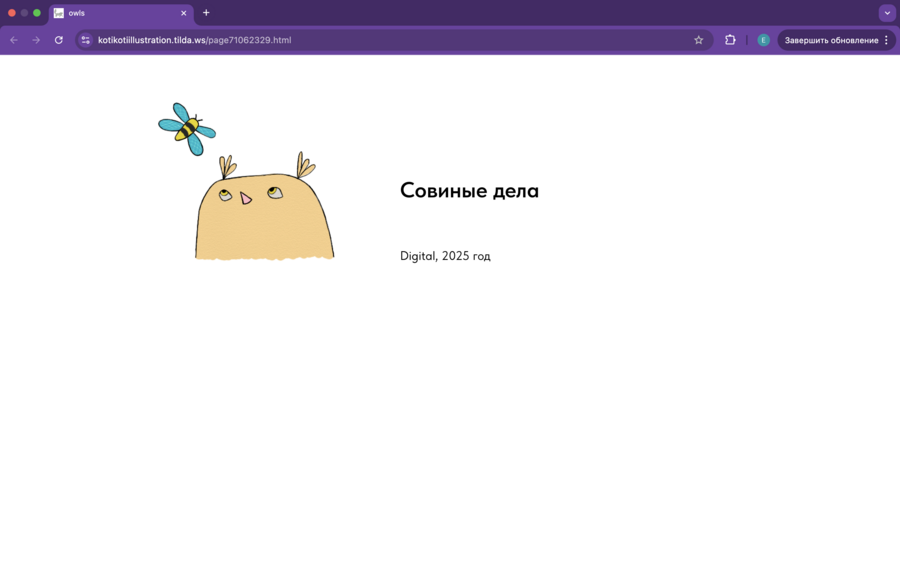Viewport: 900px width, 563px height.
Task: Click the browser forward arrow
Action: click(x=36, y=40)
